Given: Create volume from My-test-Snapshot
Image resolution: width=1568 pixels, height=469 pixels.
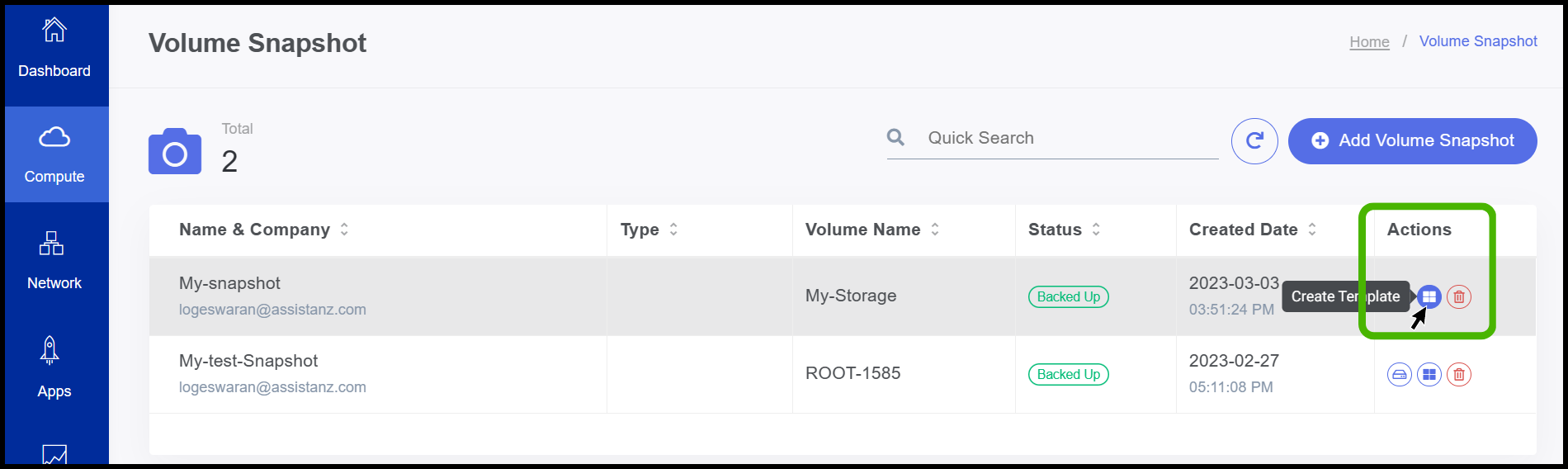Looking at the screenshot, I should (1400, 374).
